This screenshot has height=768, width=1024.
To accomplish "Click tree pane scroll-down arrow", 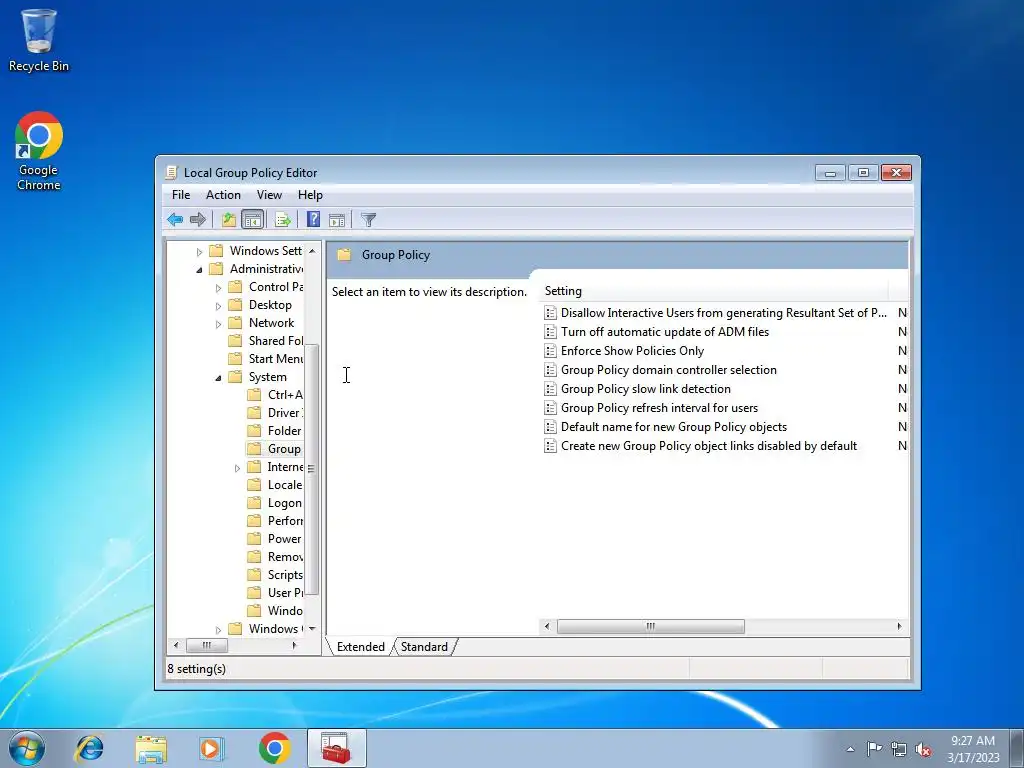I will pos(312,628).
